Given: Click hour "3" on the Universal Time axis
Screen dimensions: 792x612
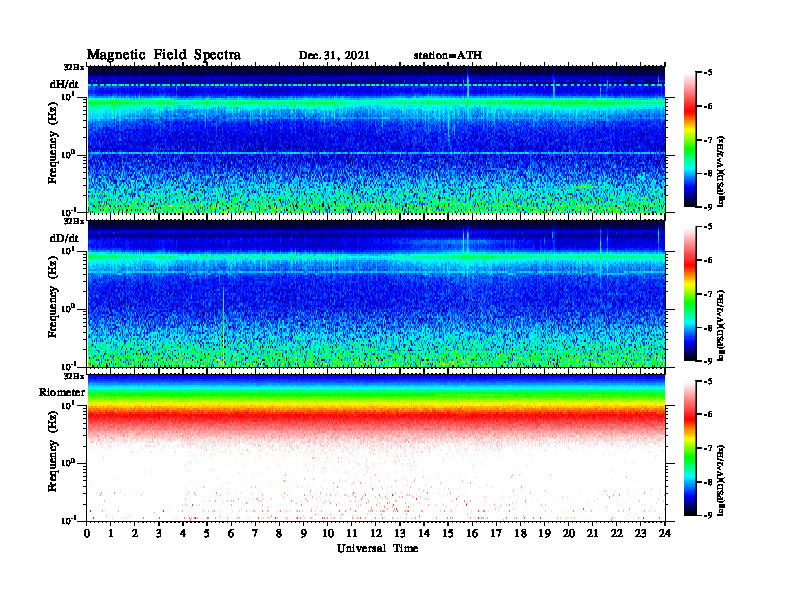Looking at the screenshot, I should pos(159,534).
